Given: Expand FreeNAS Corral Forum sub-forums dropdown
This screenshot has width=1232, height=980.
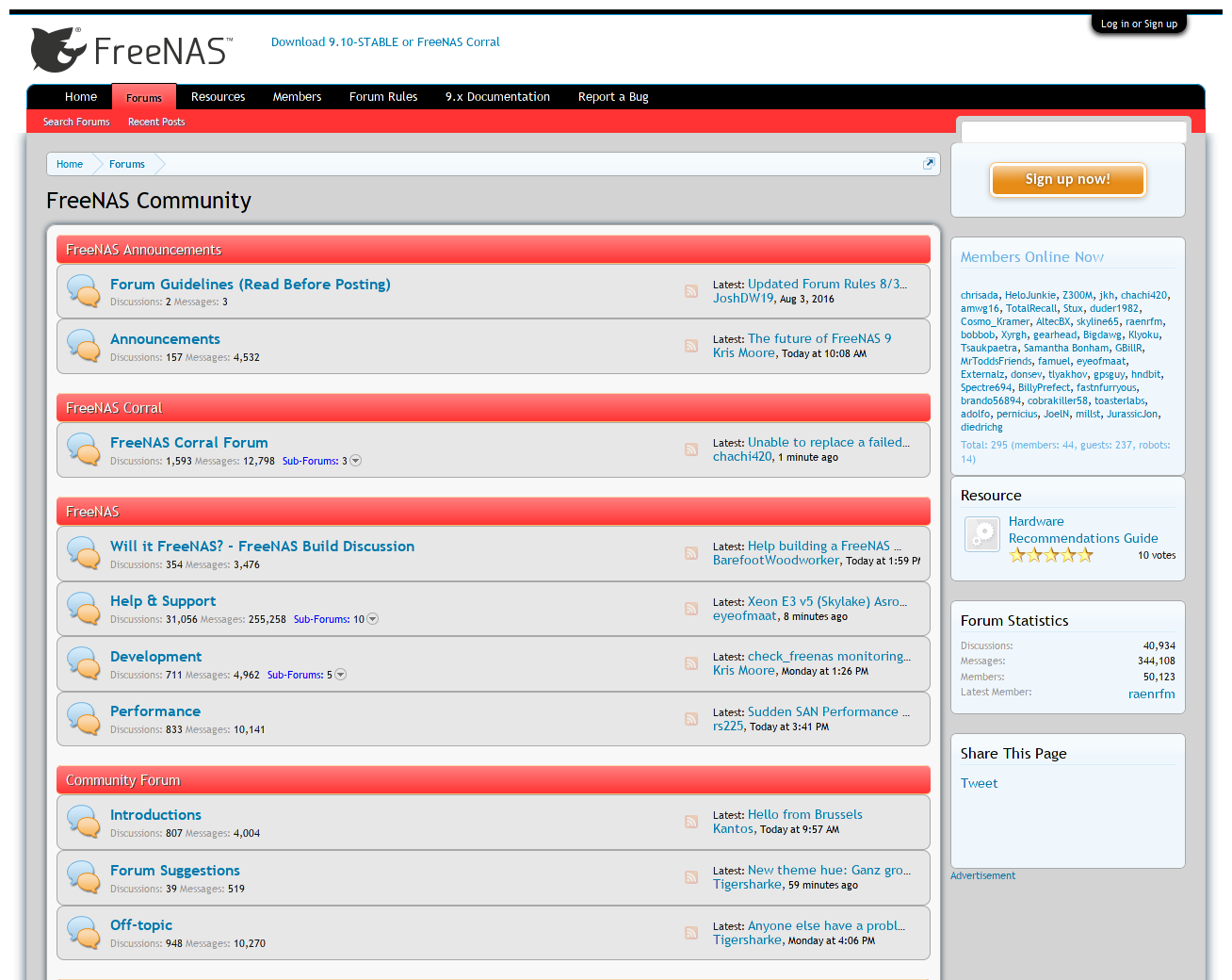Looking at the screenshot, I should pyautogui.click(x=355, y=461).
